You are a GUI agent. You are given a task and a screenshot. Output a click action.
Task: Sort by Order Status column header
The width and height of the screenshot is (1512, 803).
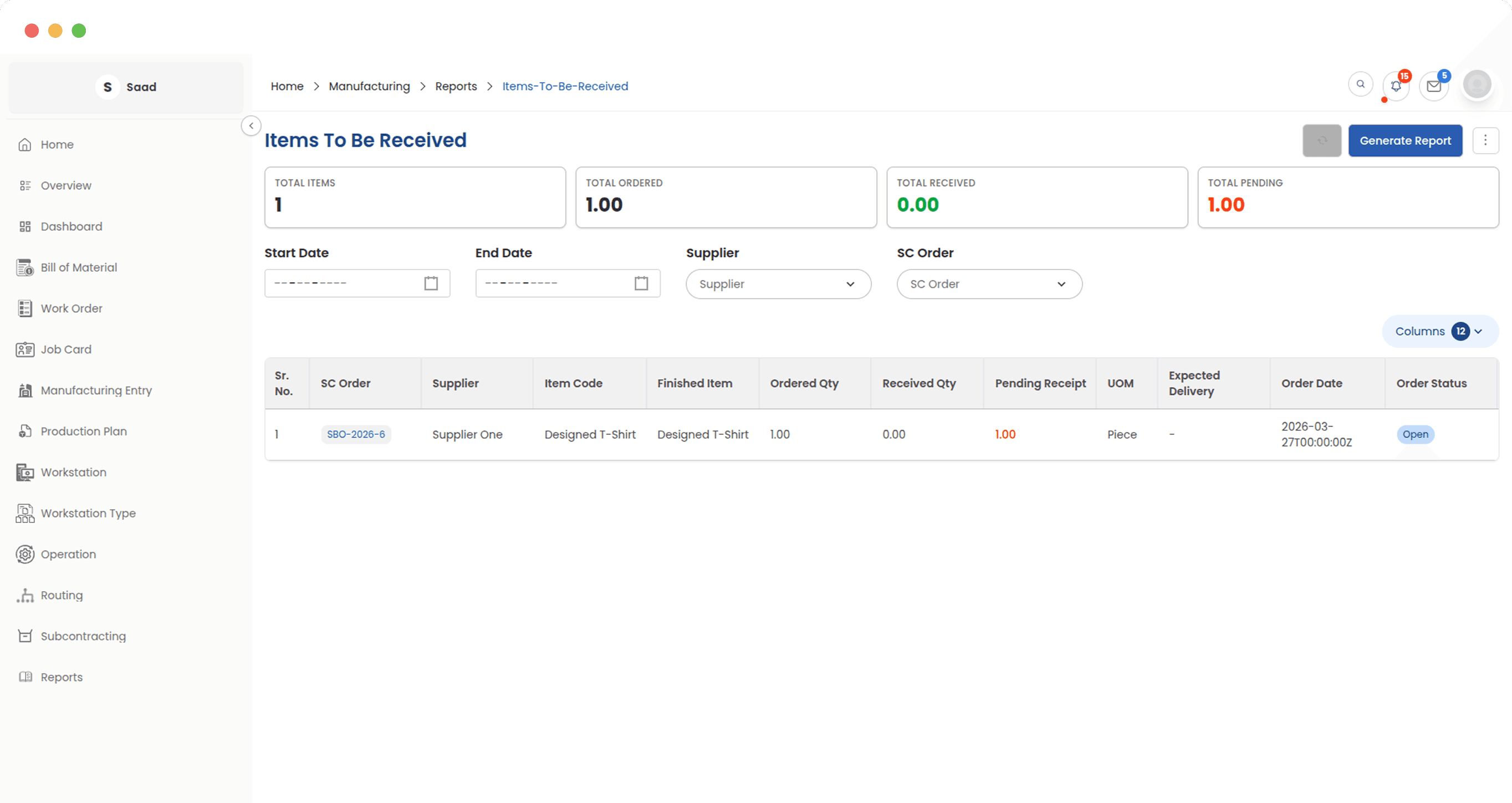(1431, 383)
